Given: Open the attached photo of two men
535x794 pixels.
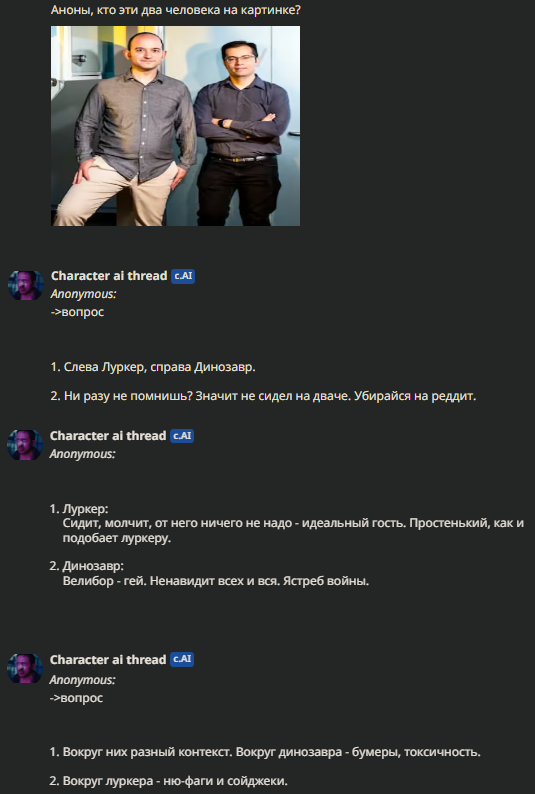Looking at the screenshot, I should pyautogui.click(x=175, y=126).
